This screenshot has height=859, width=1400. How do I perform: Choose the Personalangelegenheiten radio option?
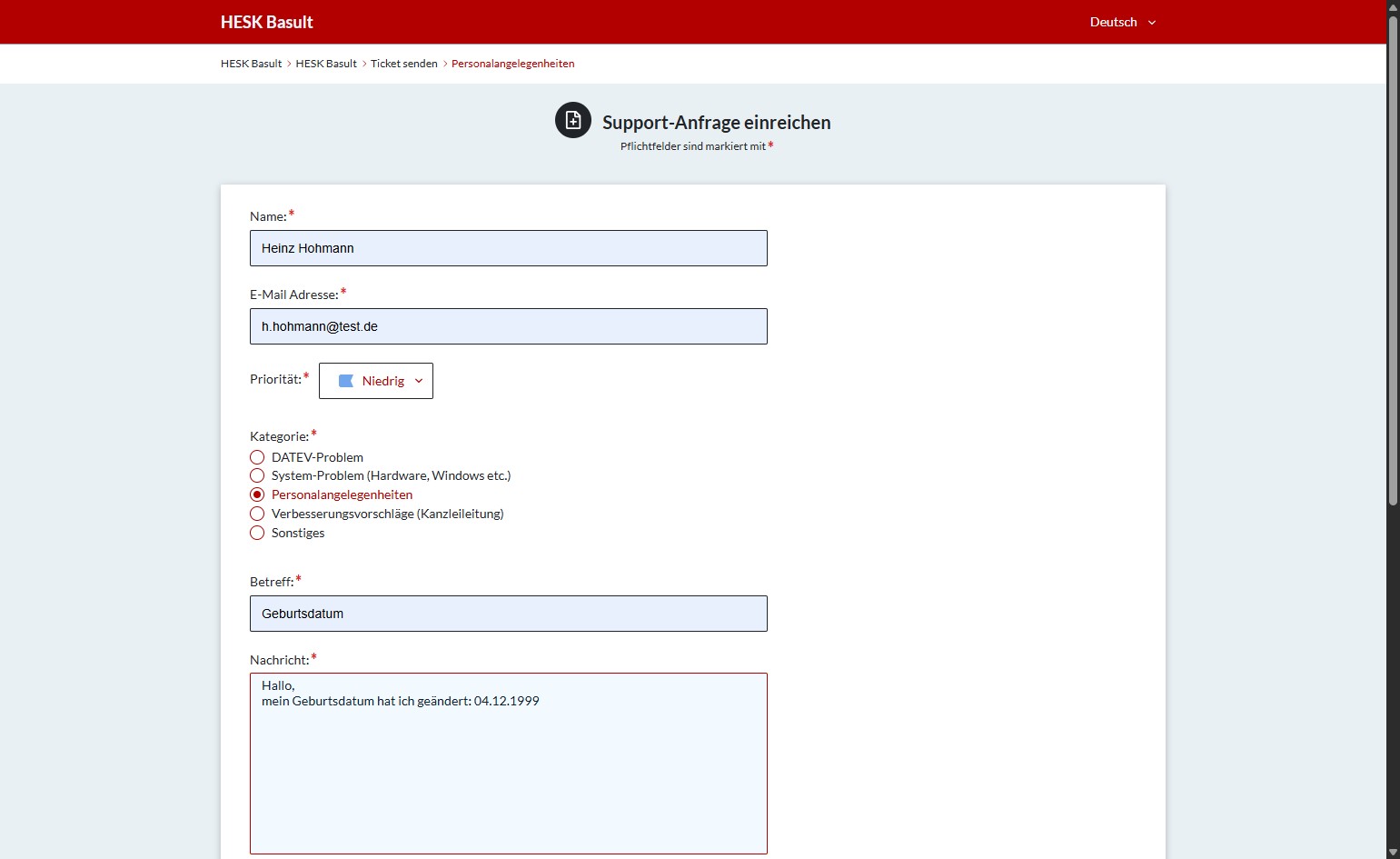[257, 494]
